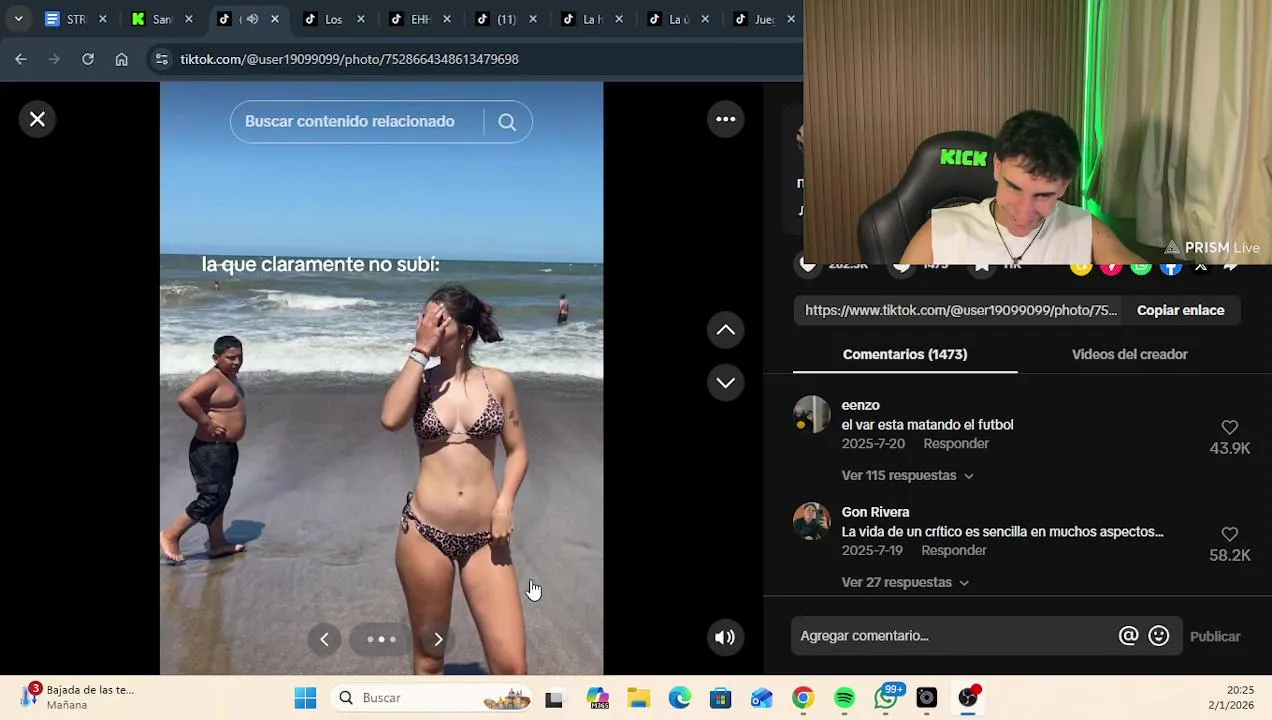Open Microsoft Store from the taskbar
Viewport: 1272px width, 720px height.
[721, 698]
